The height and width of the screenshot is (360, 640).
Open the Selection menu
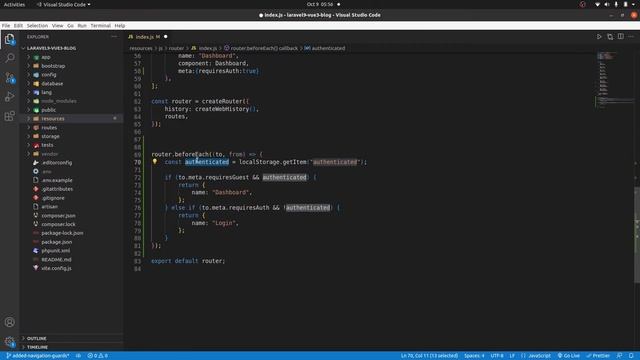[x=37, y=26]
